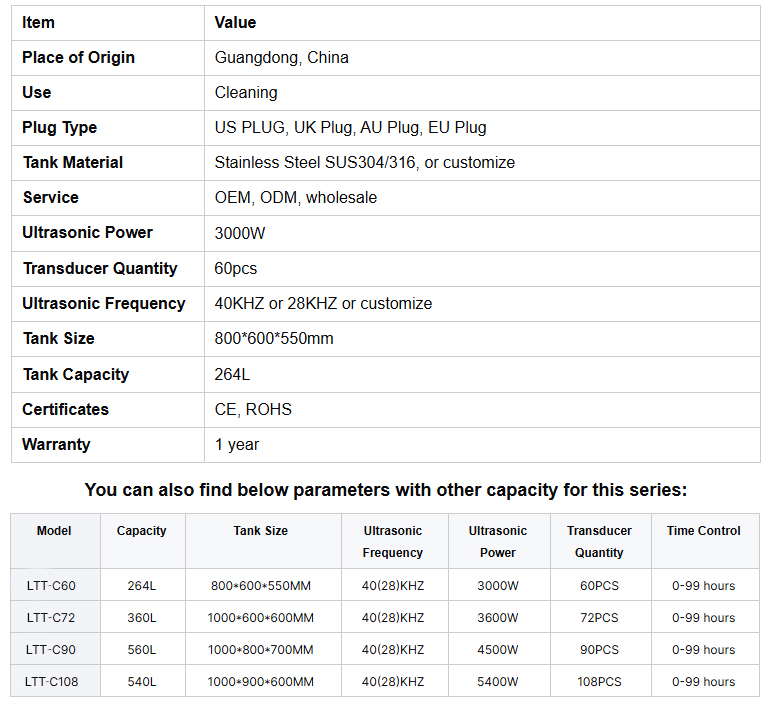
Task: Click the 'Transducer Quantity' 60pcs cell
Action: [x=482, y=269]
